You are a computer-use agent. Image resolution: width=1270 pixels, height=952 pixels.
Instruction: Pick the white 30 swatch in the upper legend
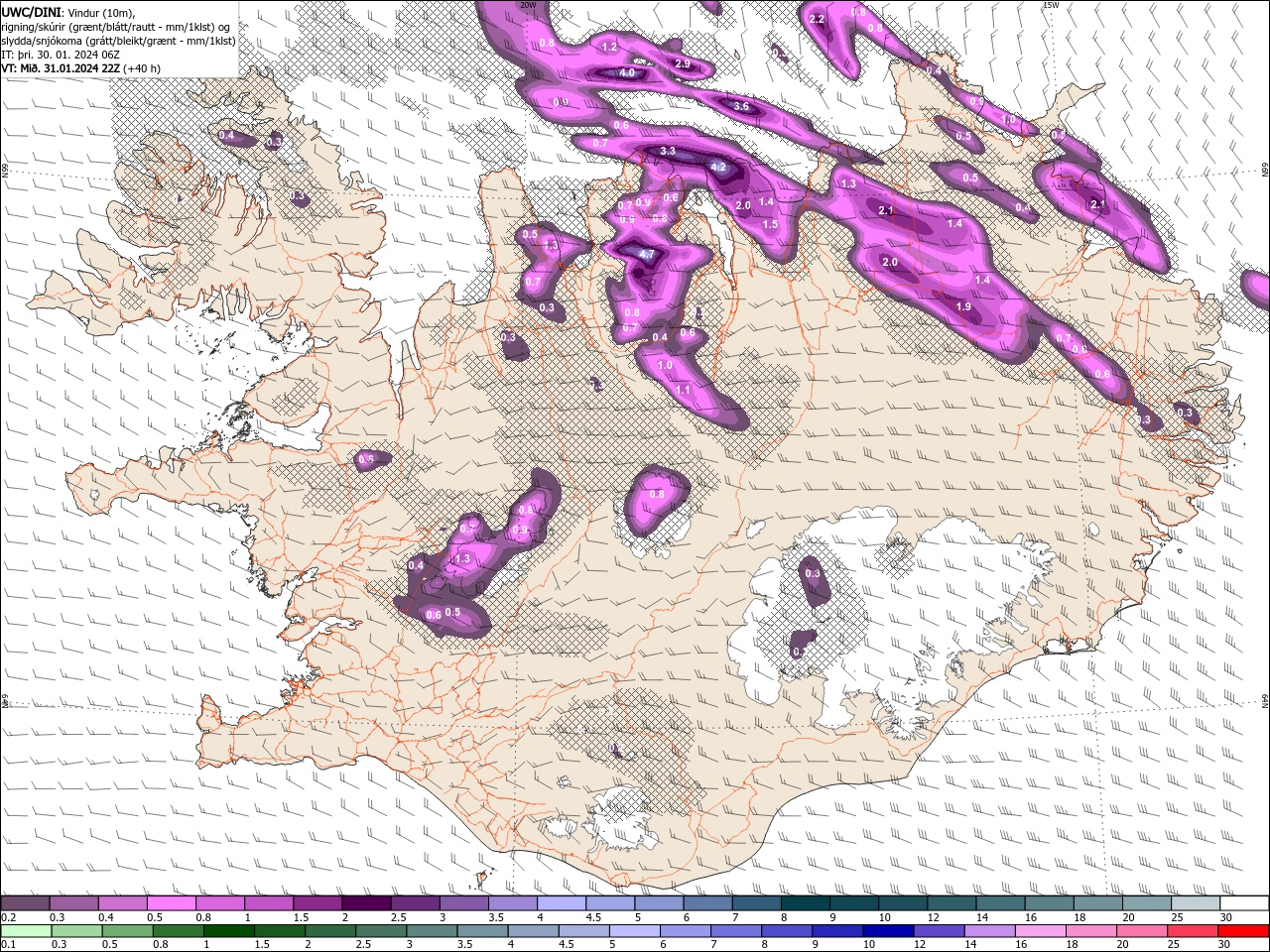[x=1244, y=903]
